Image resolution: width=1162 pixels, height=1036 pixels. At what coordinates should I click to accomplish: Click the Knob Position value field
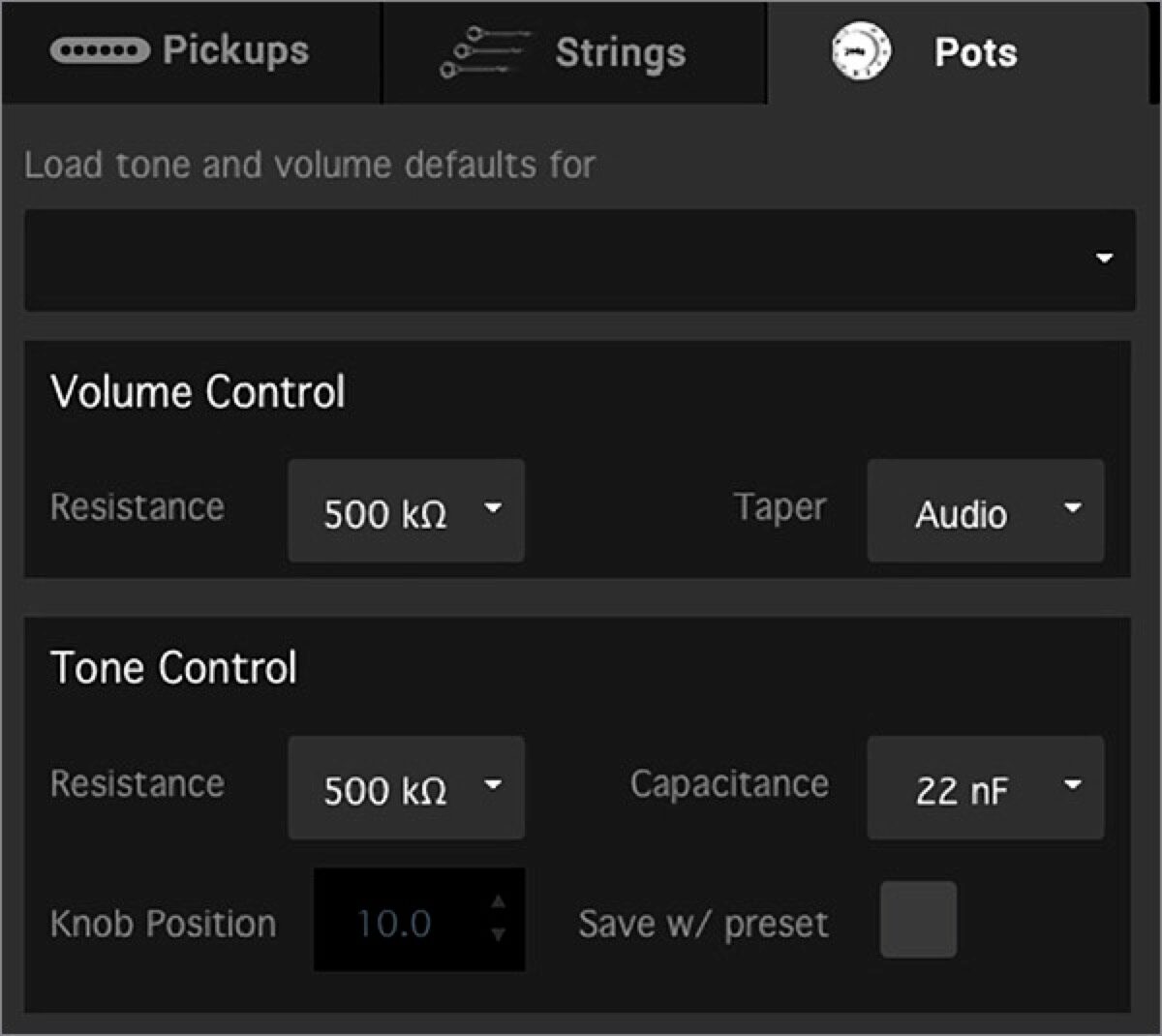coord(419,920)
